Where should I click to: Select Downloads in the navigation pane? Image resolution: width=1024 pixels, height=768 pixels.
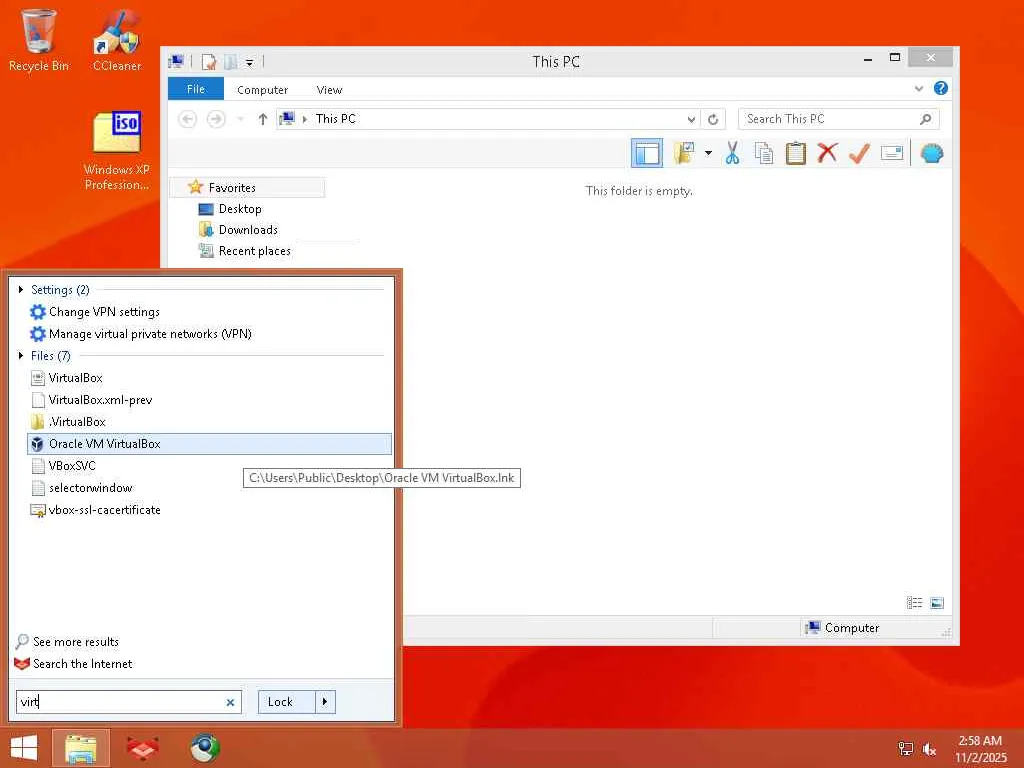248,230
